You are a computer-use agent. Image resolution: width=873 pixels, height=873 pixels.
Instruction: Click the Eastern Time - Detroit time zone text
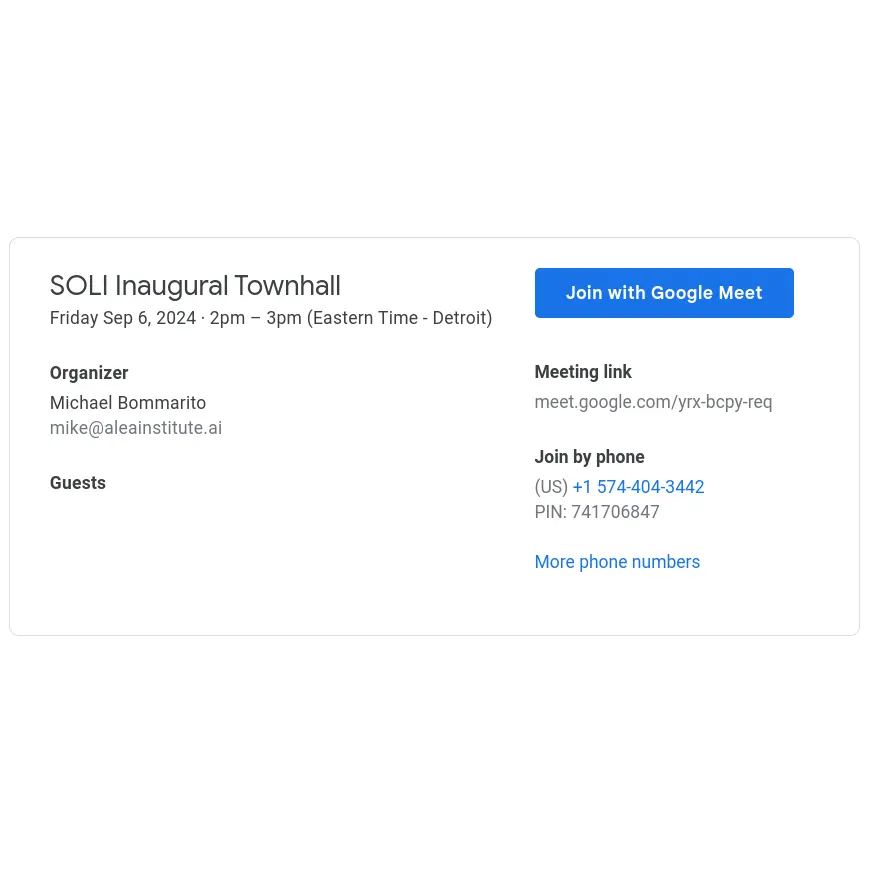tap(400, 318)
